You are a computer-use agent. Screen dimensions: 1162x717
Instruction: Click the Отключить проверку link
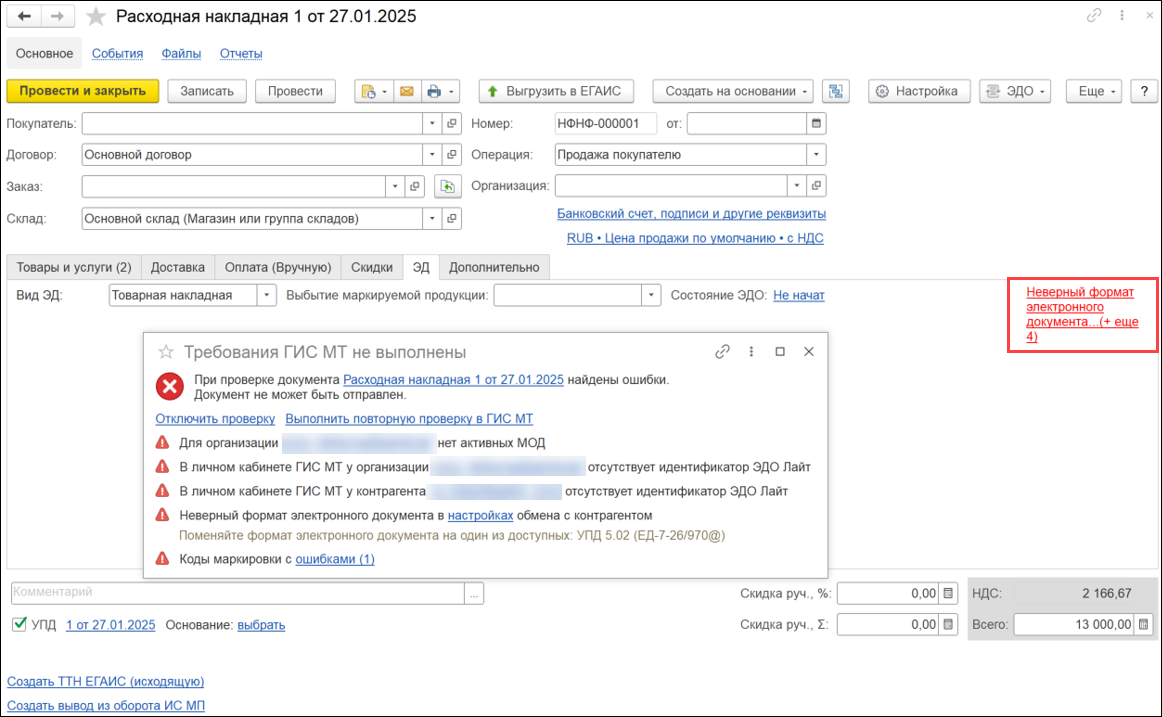coord(215,418)
